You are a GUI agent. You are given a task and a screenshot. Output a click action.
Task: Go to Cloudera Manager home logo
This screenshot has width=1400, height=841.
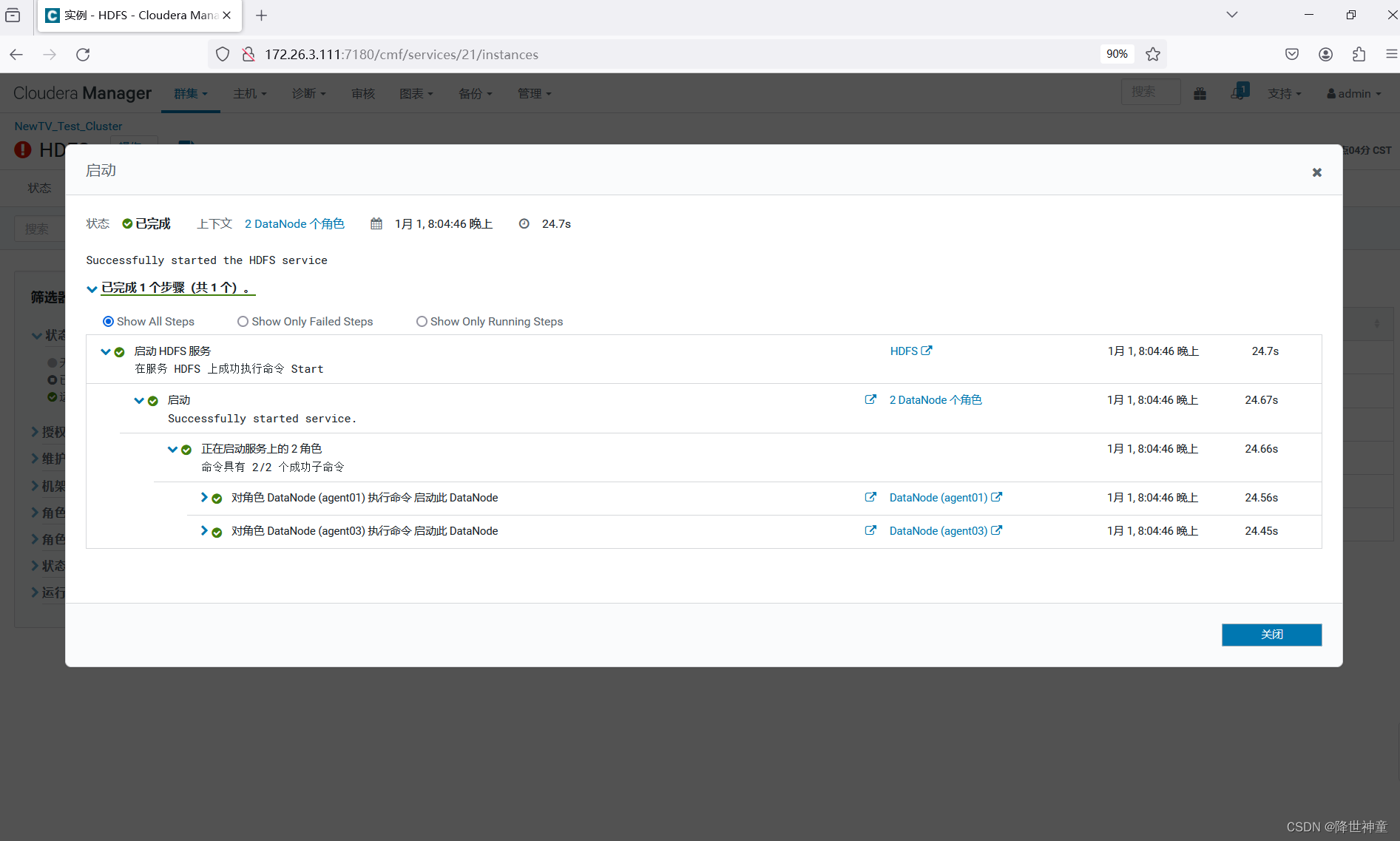(82, 93)
